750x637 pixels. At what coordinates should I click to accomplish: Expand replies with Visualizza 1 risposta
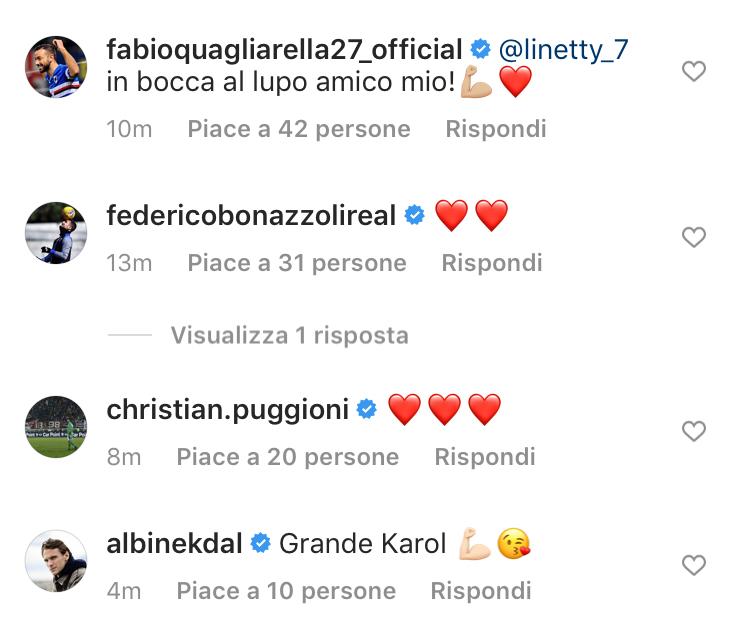tap(289, 335)
